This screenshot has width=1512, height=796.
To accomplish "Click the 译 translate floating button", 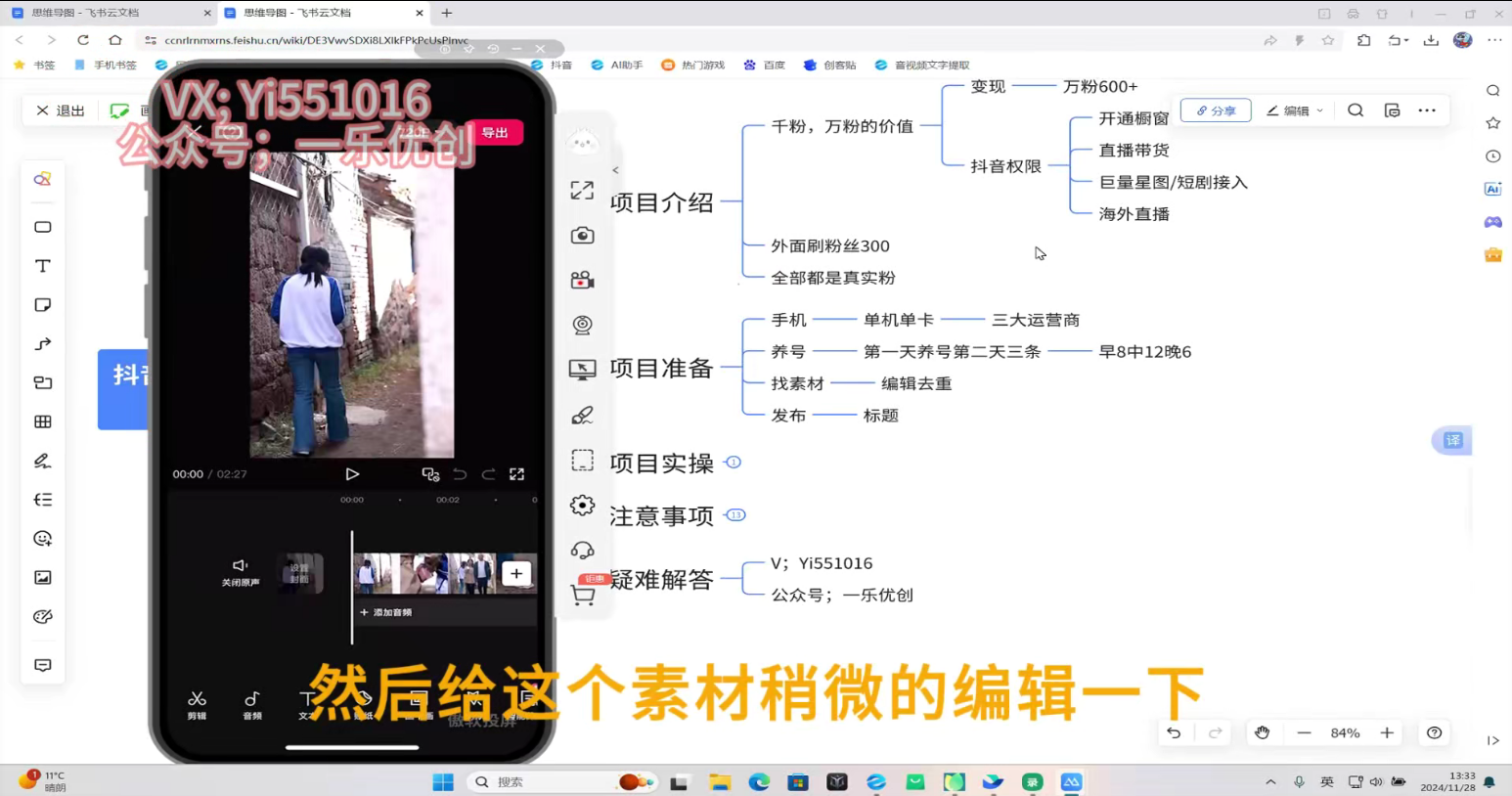I will 1452,440.
